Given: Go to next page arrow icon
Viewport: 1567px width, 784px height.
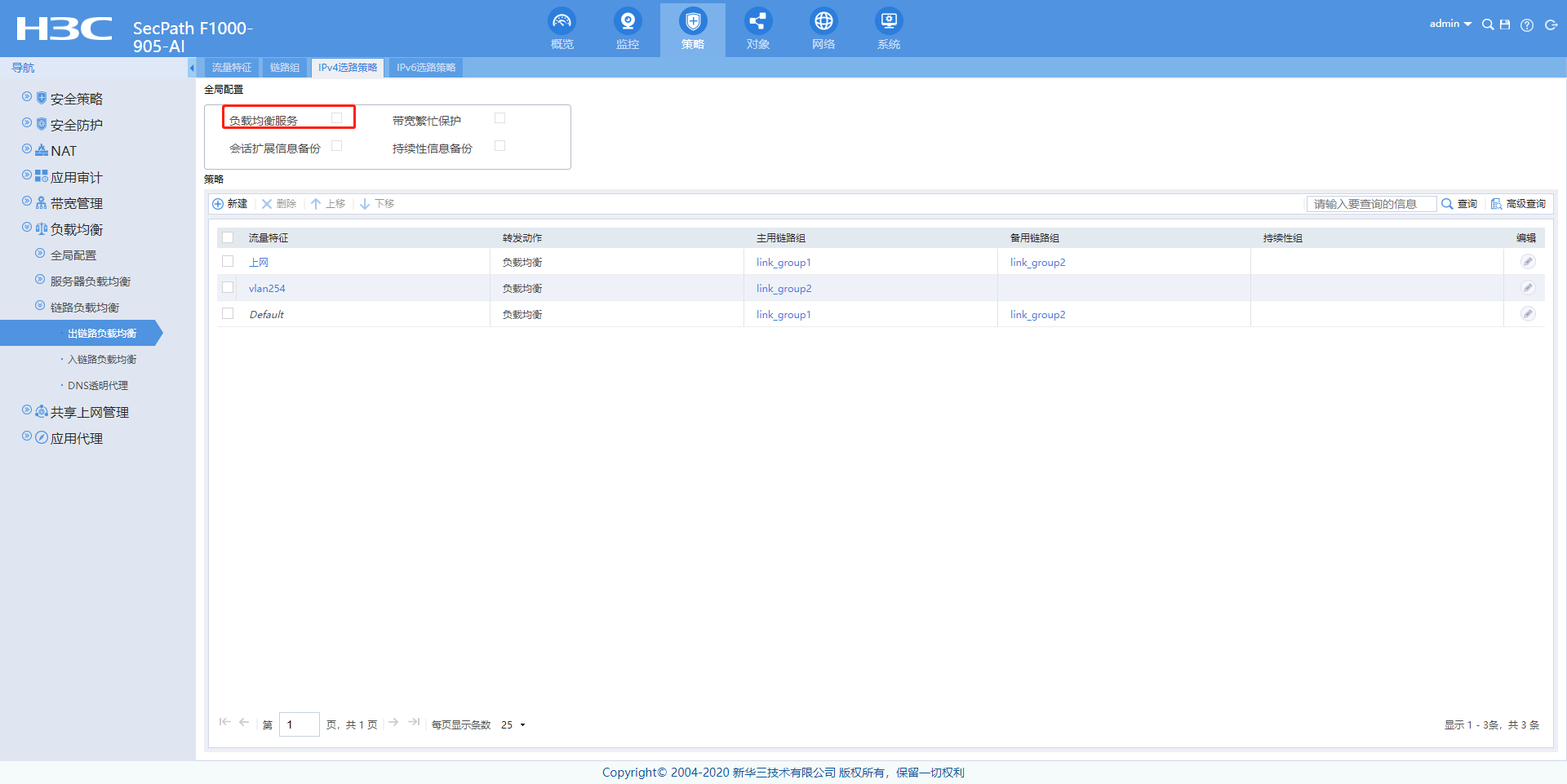Looking at the screenshot, I should tap(393, 722).
